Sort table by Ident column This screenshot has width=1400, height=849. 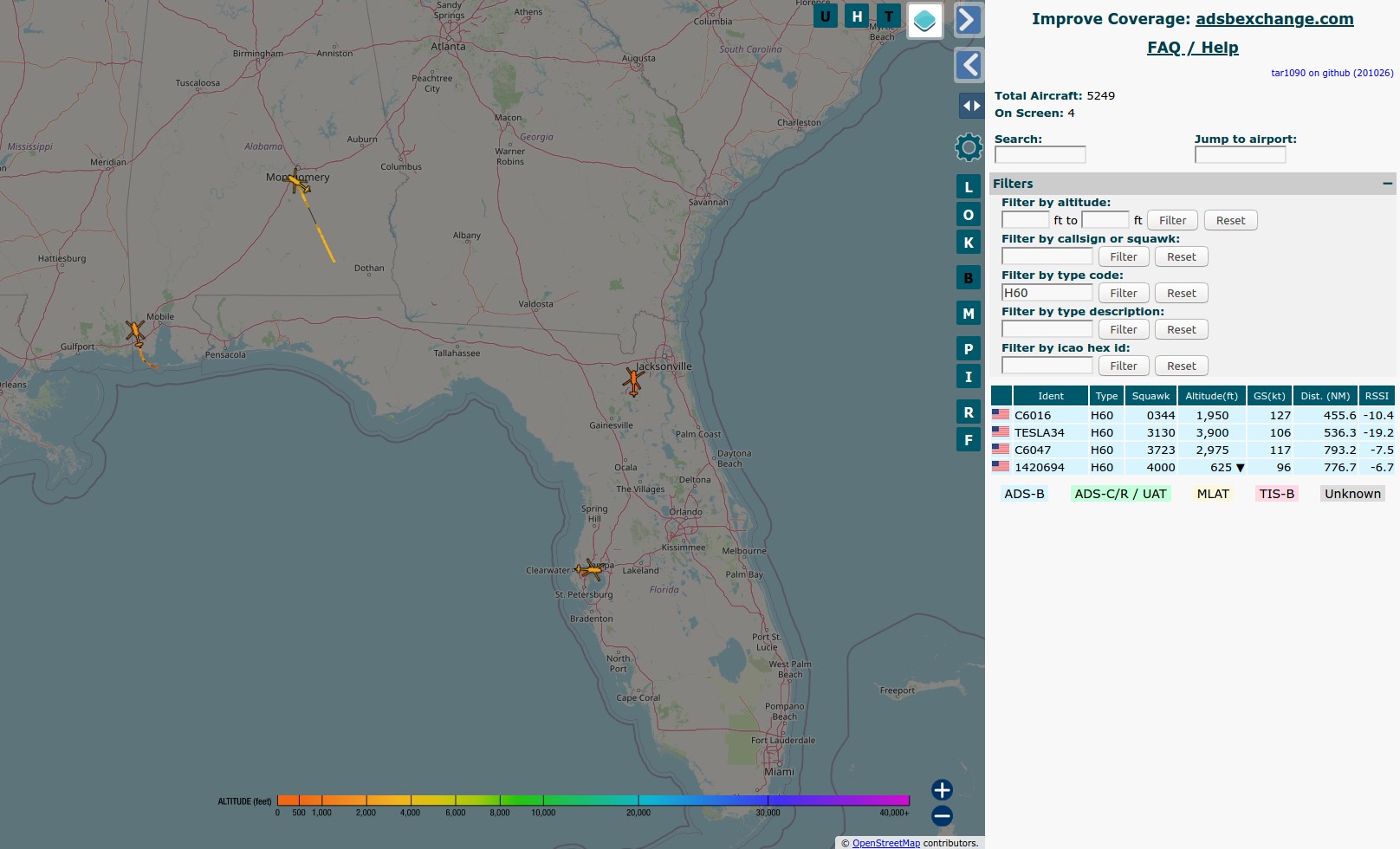pos(1051,396)
